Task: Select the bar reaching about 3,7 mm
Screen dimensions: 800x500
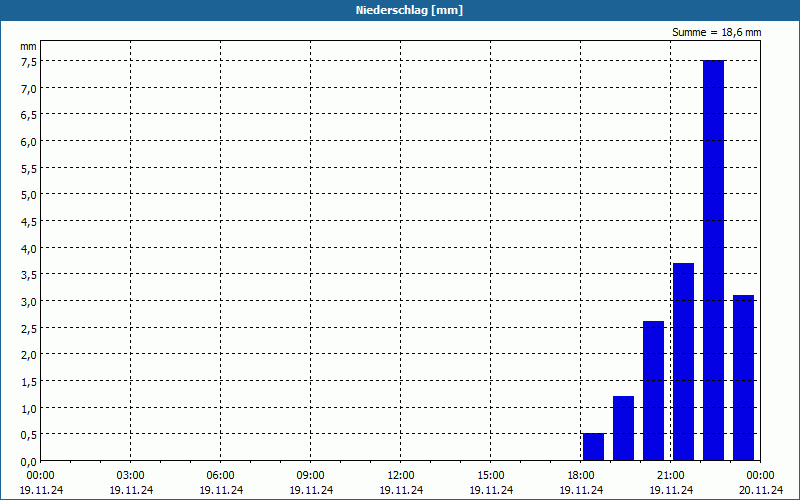Action: pyautogui.click(x=683, y=362)
